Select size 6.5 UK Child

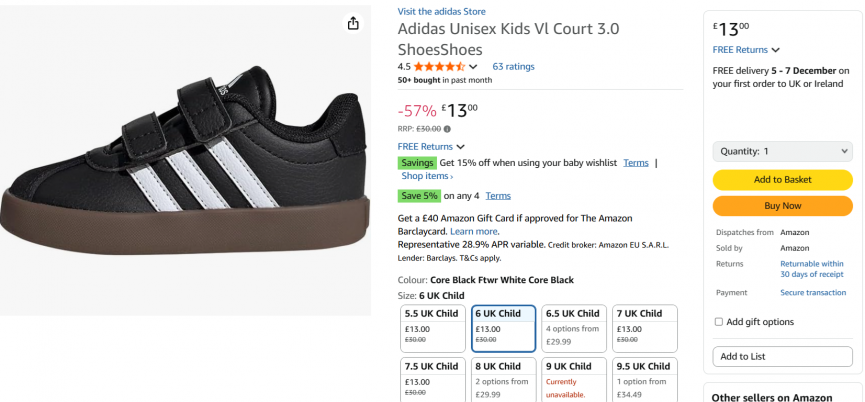pos(575,329)
